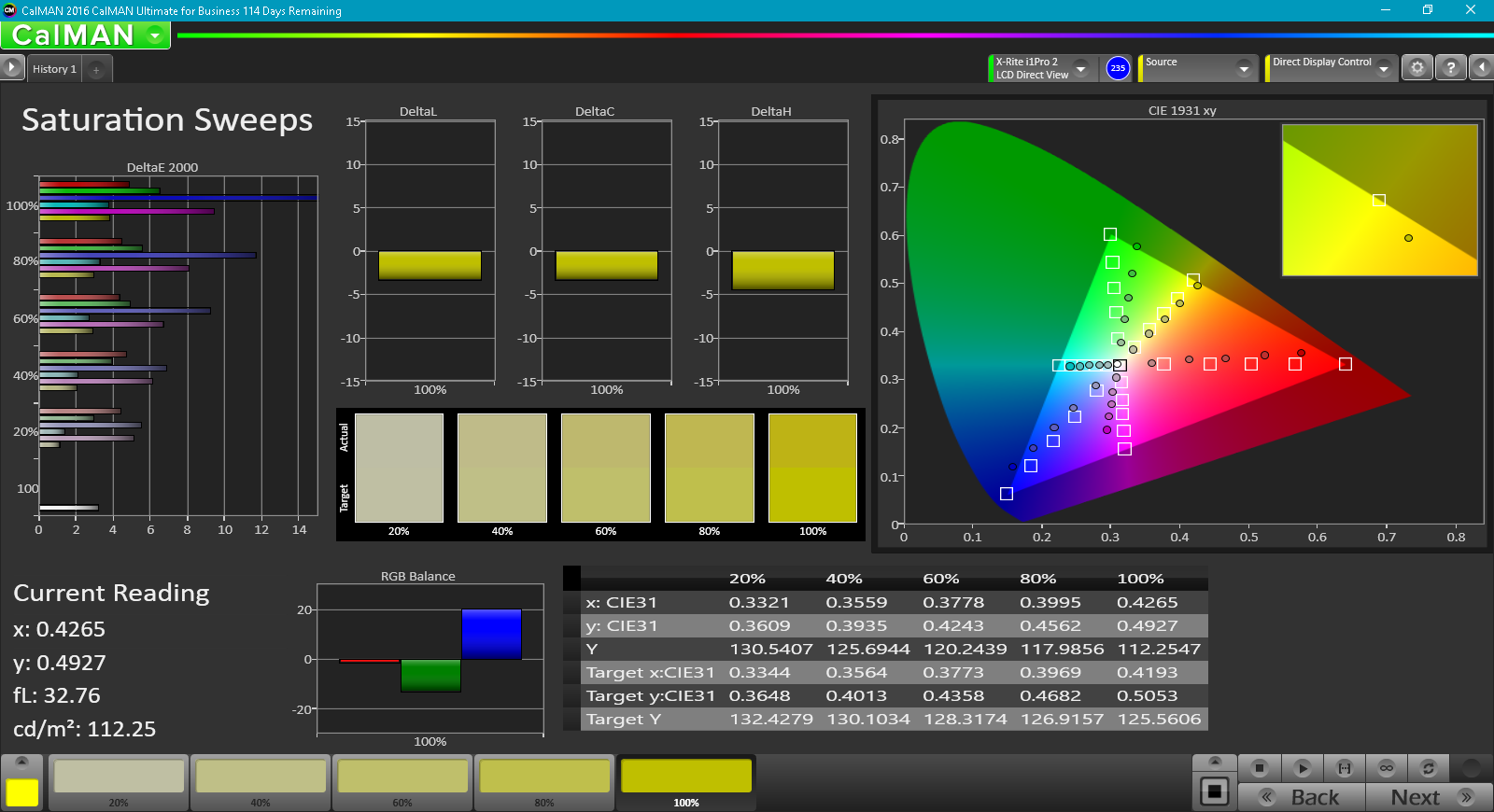The image size is (1494, 812).
Task: Click the infinity continuous-read icon
Action: coord(1387,768)
